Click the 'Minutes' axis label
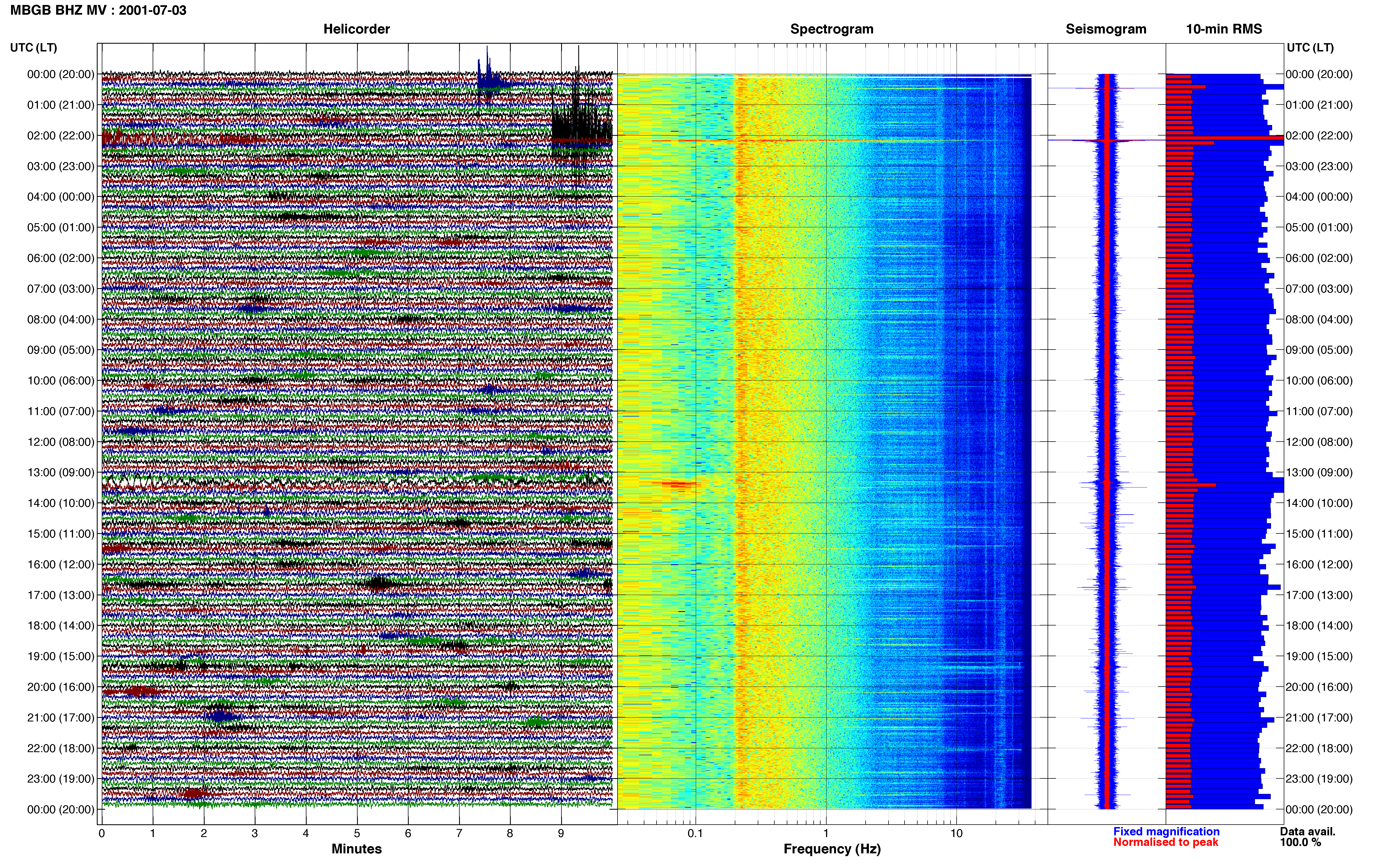Viewport: 1388px width, 868px height. (x=356, y=848)
